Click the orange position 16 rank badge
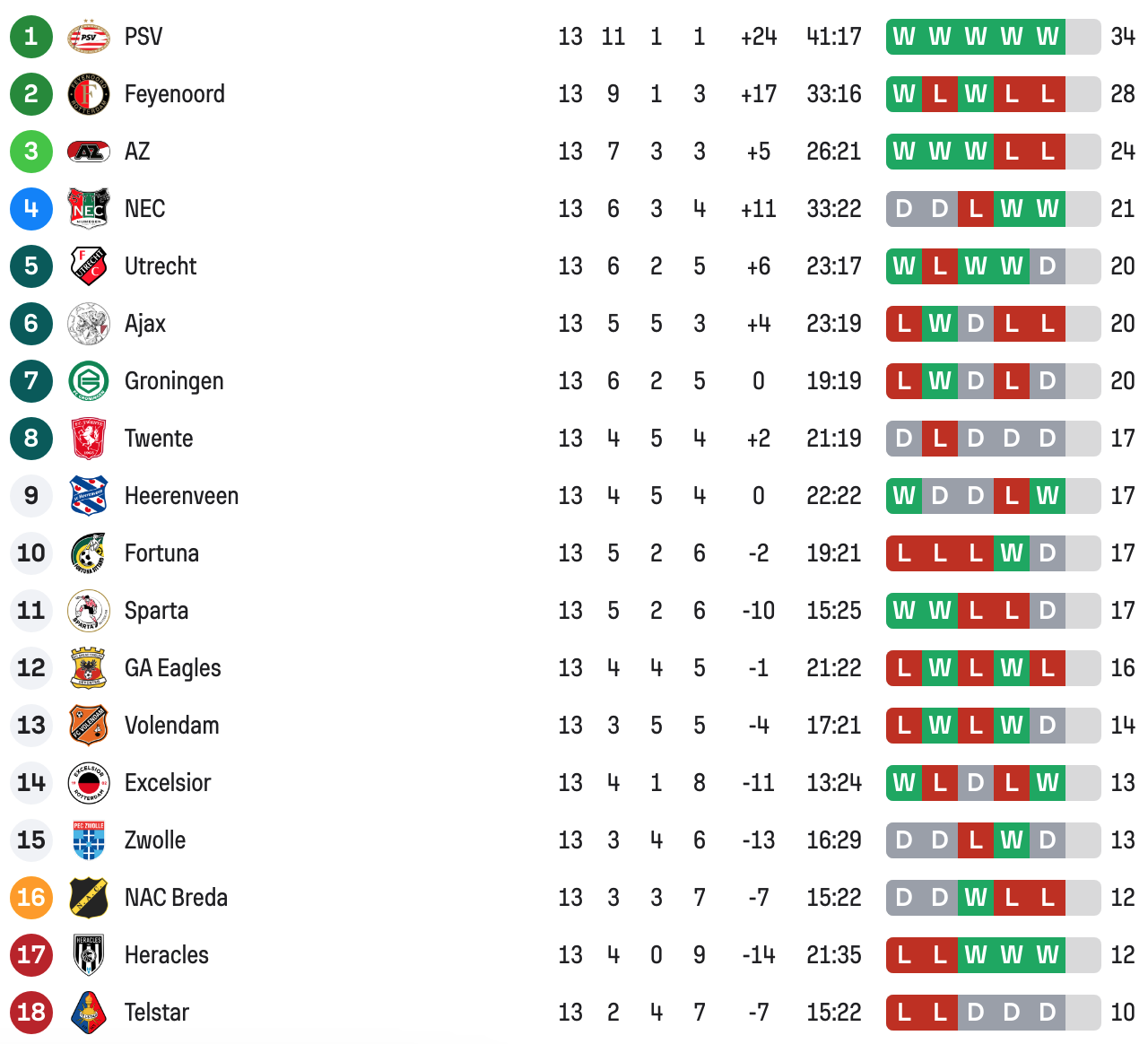Screen dimensions: 1148x1044 coord(31,898)
